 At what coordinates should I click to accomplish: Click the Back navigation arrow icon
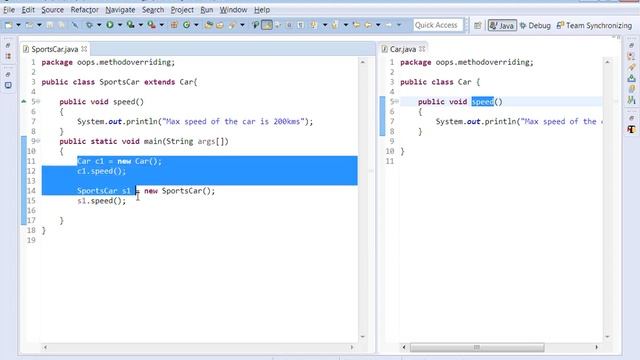coord(368,25)
